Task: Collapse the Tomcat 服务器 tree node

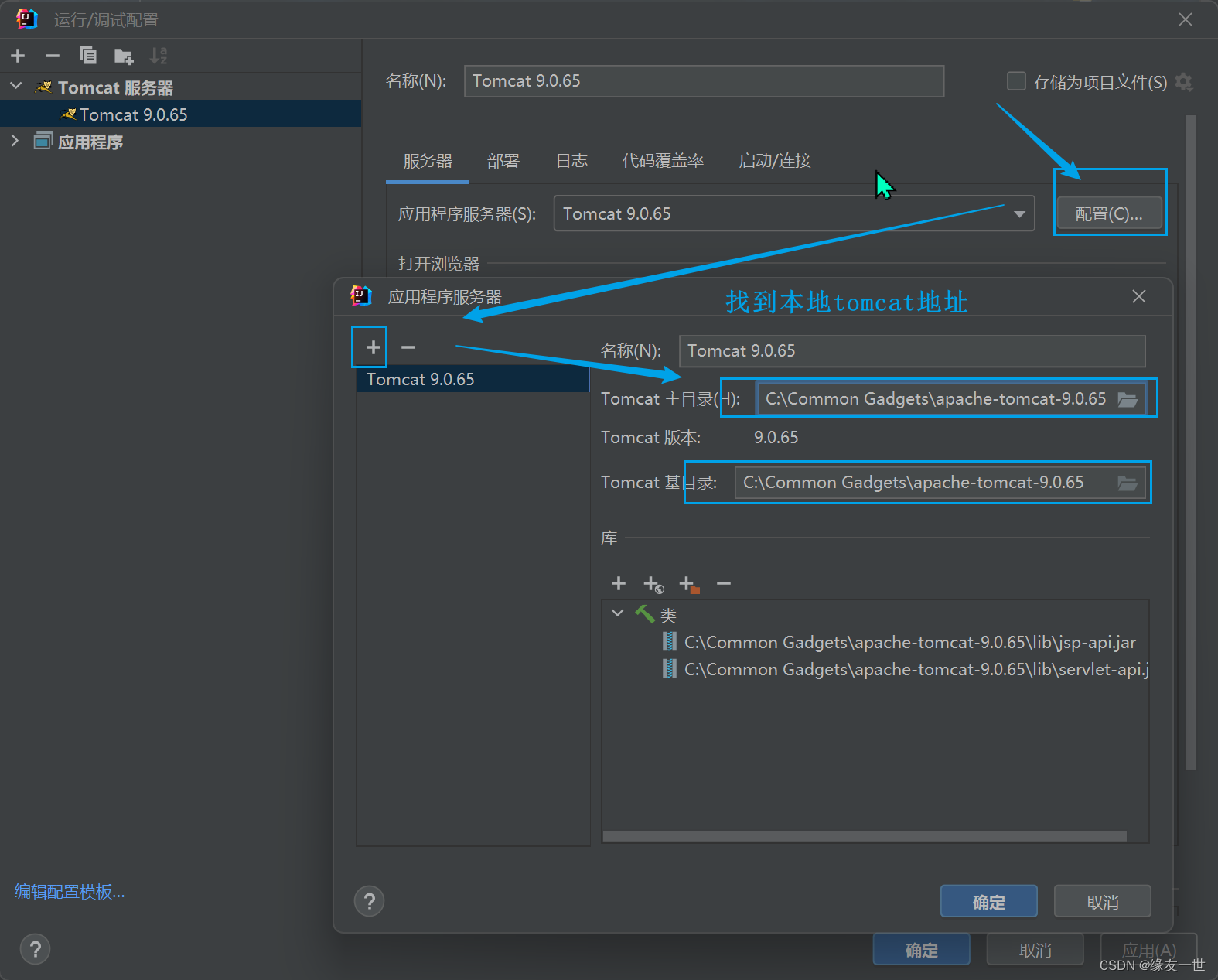Action: coord(16,87)
